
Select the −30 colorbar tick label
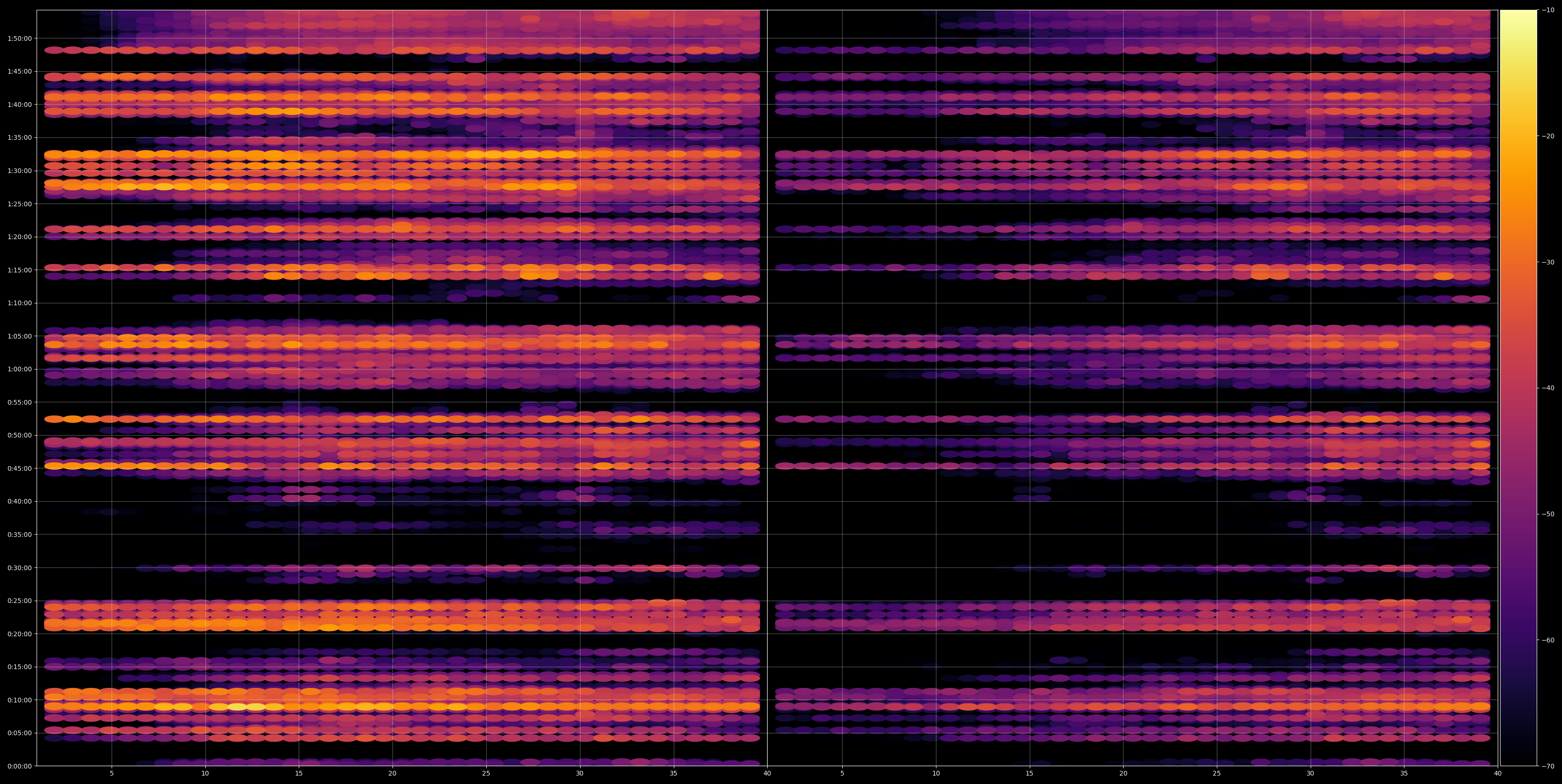[x=1548, y=262]
